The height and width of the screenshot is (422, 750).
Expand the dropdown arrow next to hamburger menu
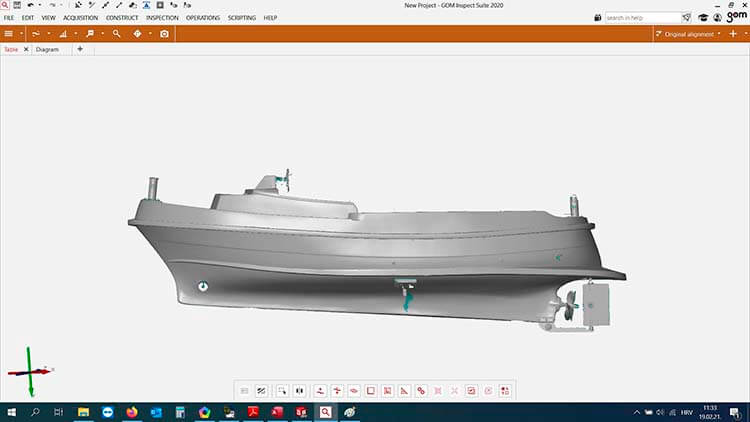pyautogui.click(x=22, y=33)
